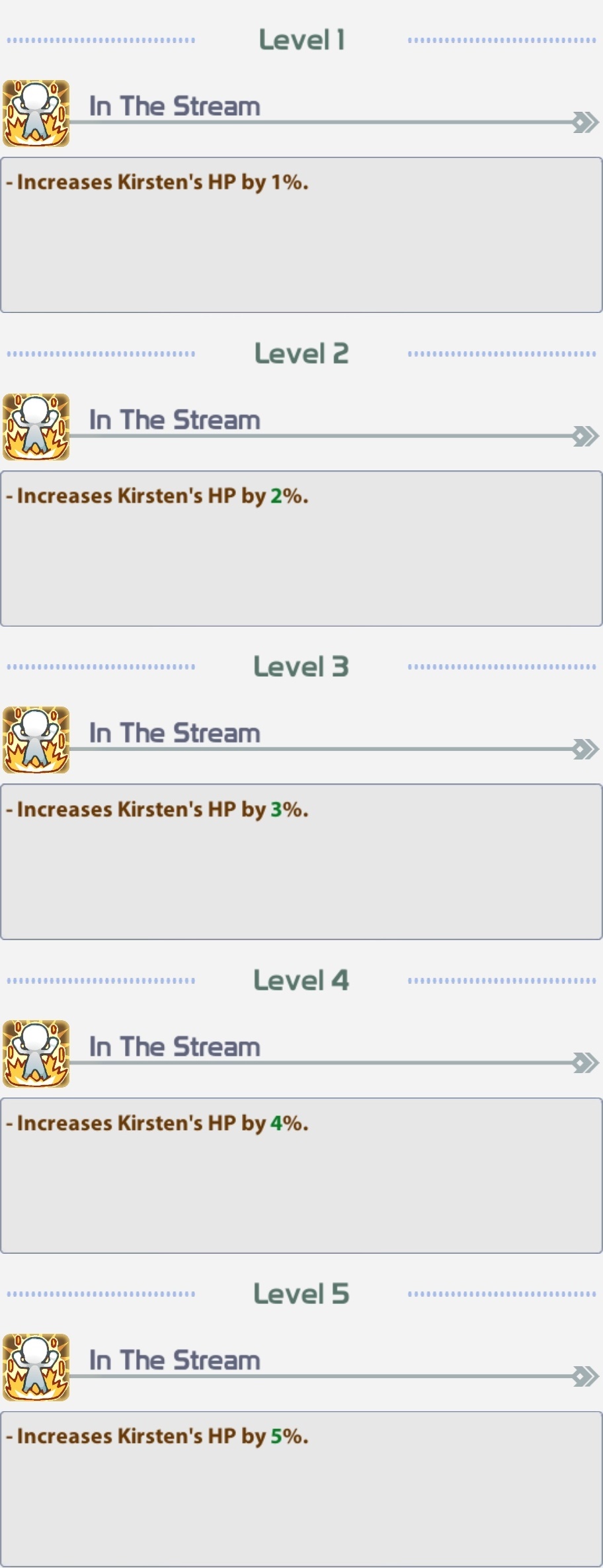Click the HP by 5% description box
603x1568 pixels.
point(301,1489)
